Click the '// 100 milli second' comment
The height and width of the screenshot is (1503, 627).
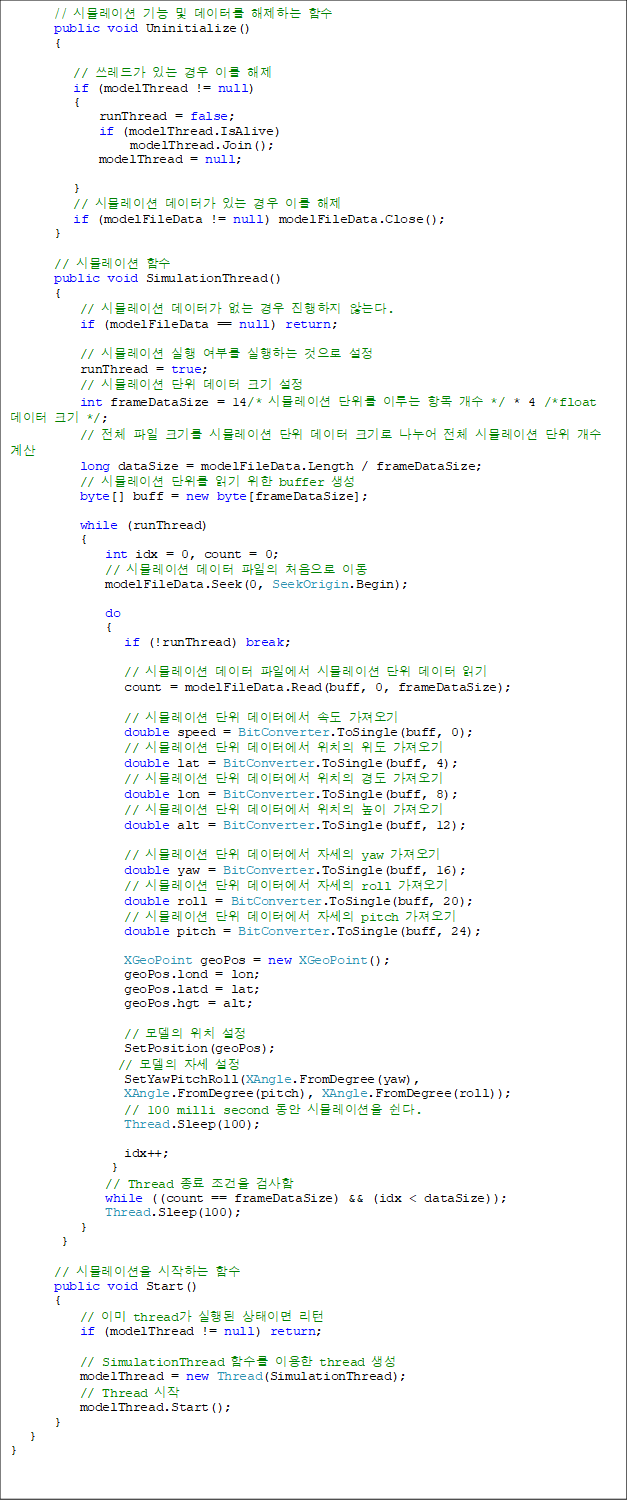(x=273, y=1110)
